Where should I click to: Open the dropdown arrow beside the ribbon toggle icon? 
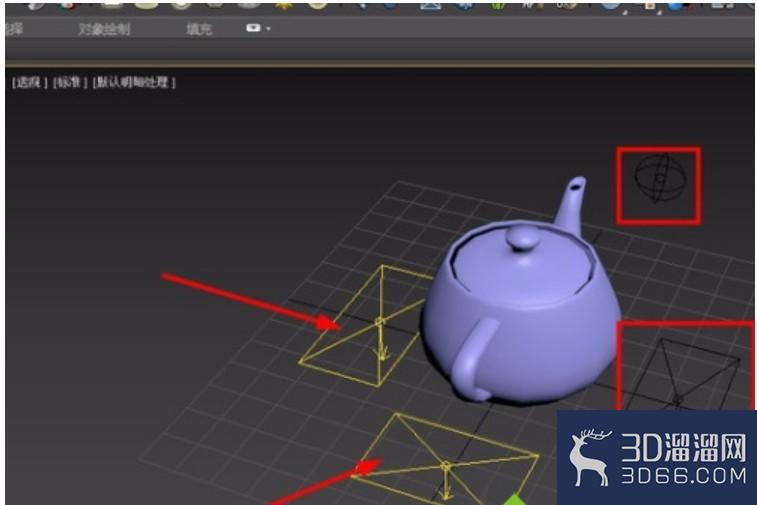268,29
